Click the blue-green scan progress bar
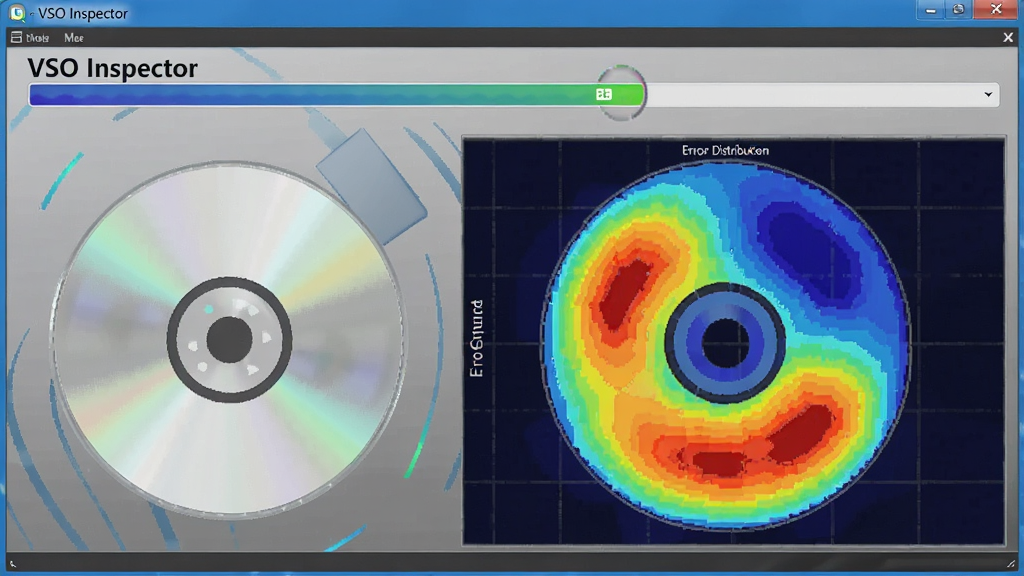Image resolution: width=1024 pixels, height=576 pixels. coord(336,95)
